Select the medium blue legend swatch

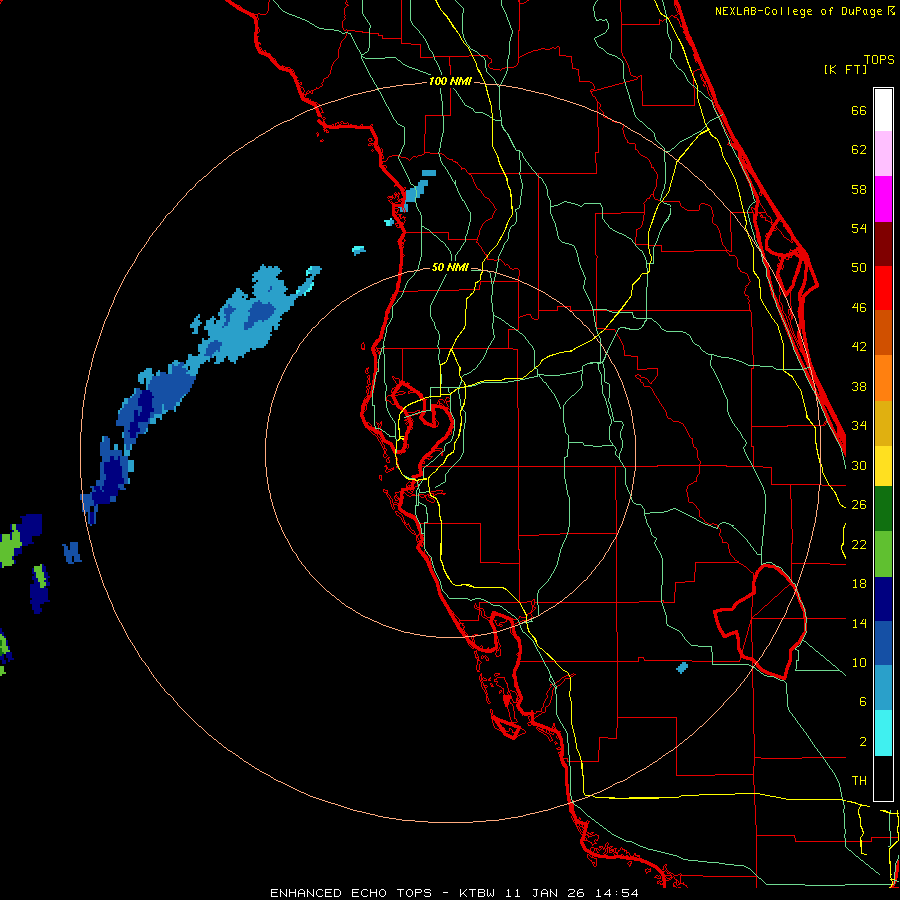pos(883,643)
